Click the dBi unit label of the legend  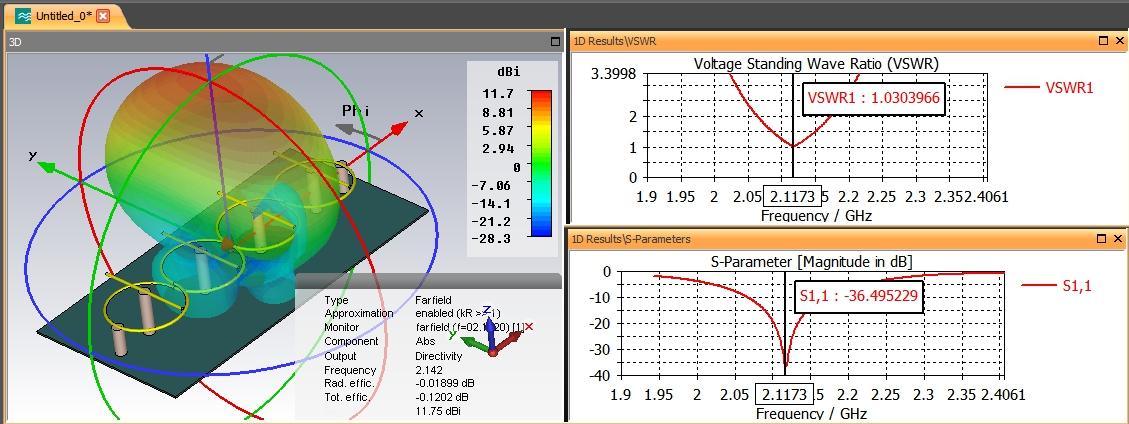[x=508, y=72]
